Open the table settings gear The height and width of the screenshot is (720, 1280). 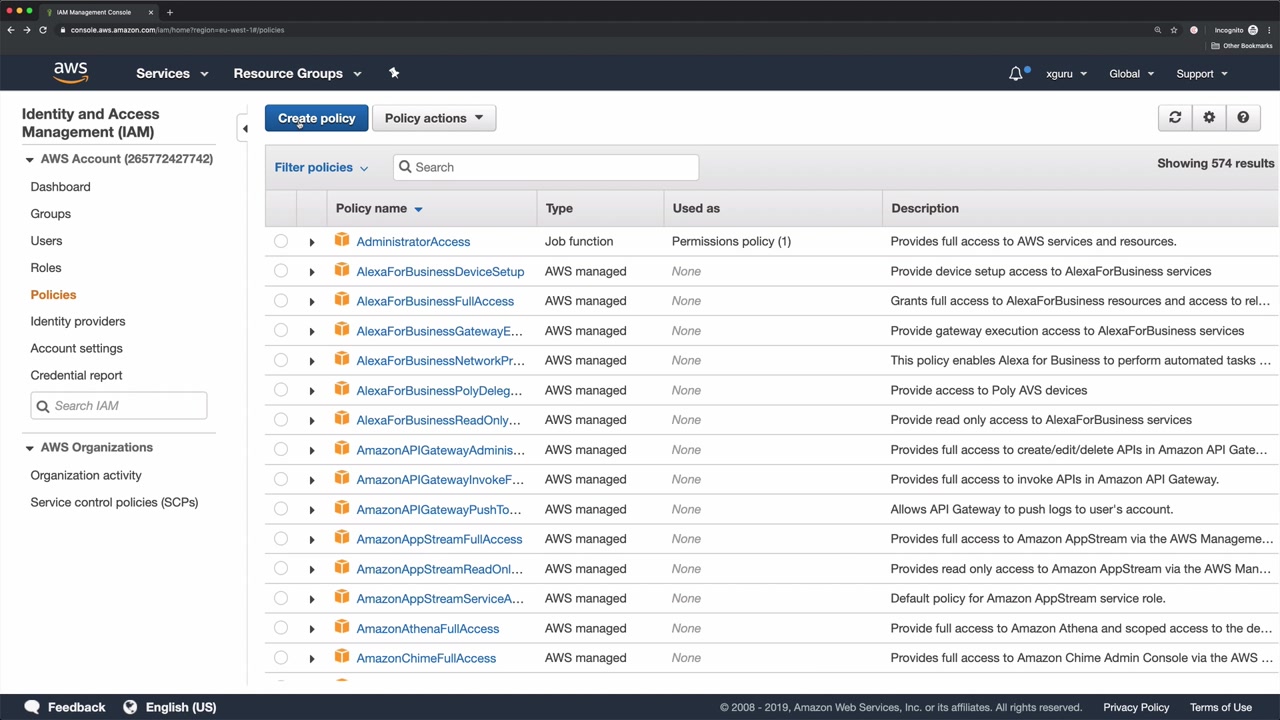1209,118
